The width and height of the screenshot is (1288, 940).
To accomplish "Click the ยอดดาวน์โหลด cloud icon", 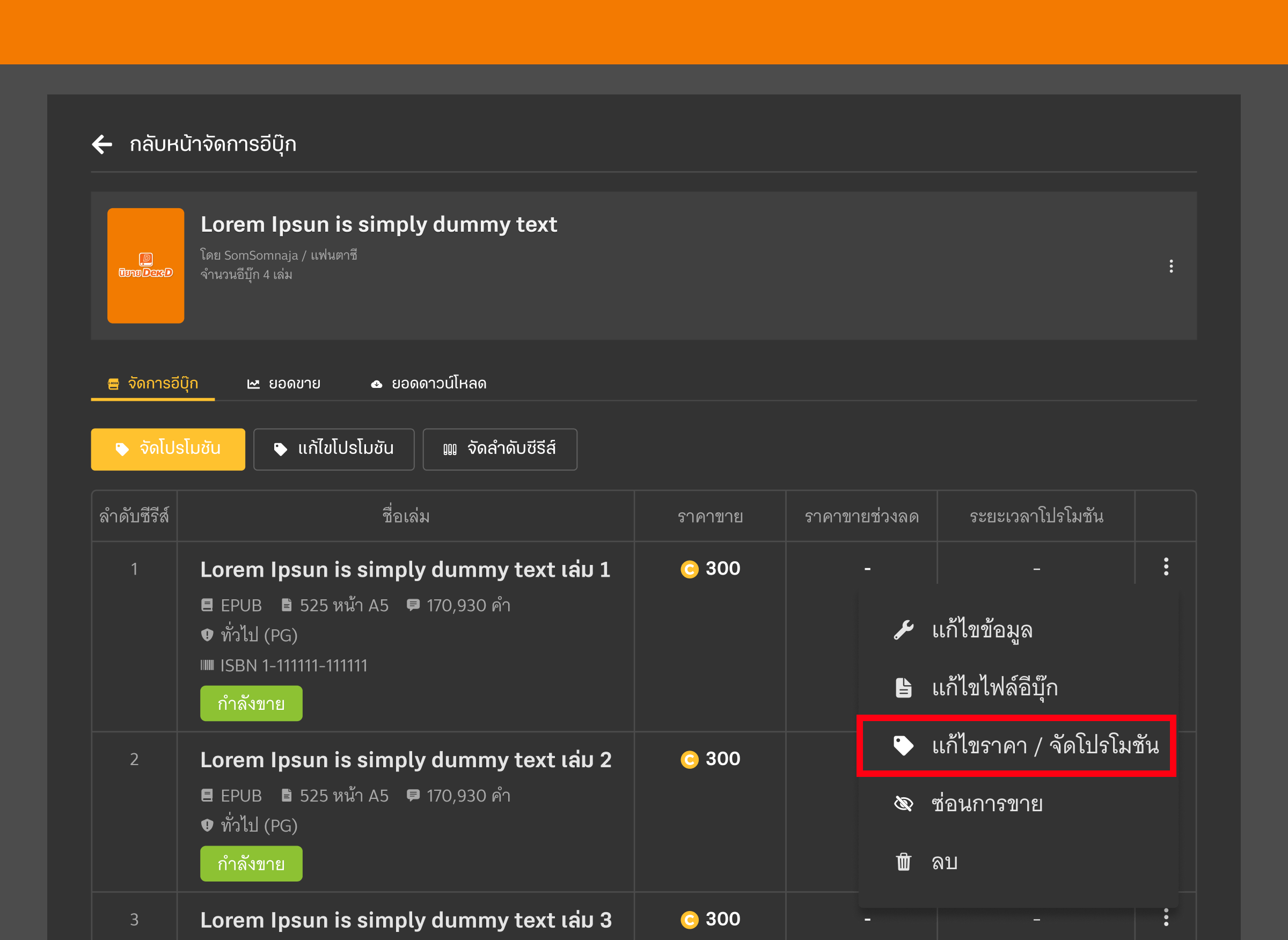I will coord(376,385).
